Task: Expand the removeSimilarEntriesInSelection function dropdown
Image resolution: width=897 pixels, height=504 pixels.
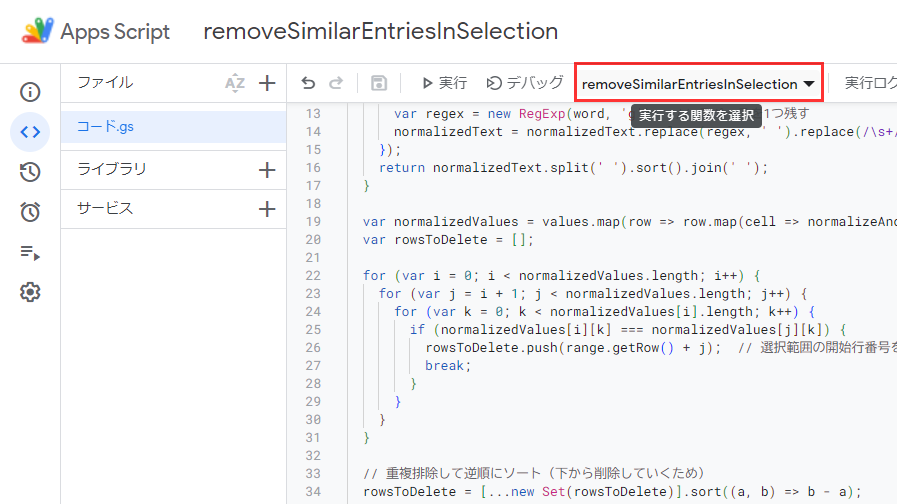Action: [x=698, y=84]
